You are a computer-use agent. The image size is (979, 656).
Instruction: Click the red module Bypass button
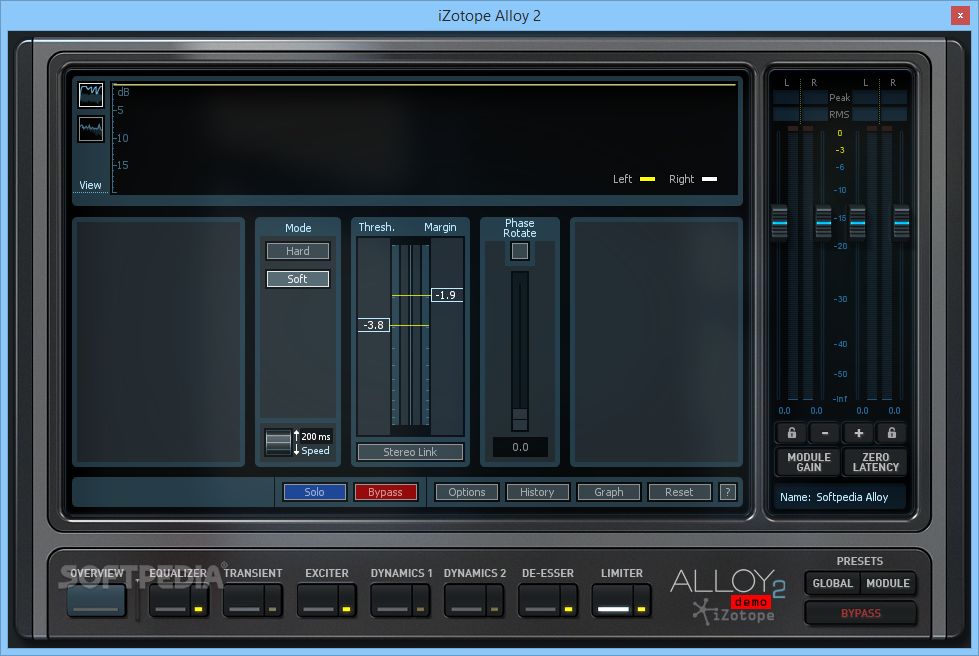386,492
